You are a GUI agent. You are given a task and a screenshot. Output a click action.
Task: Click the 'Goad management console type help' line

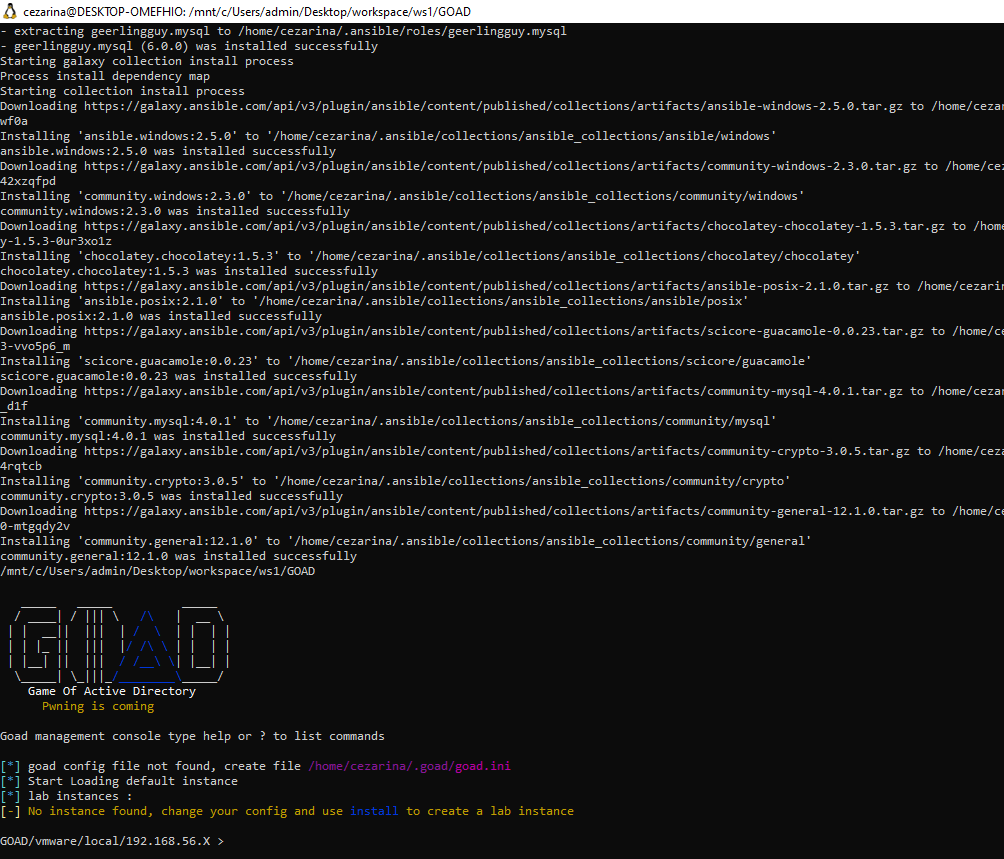[192, 736]
